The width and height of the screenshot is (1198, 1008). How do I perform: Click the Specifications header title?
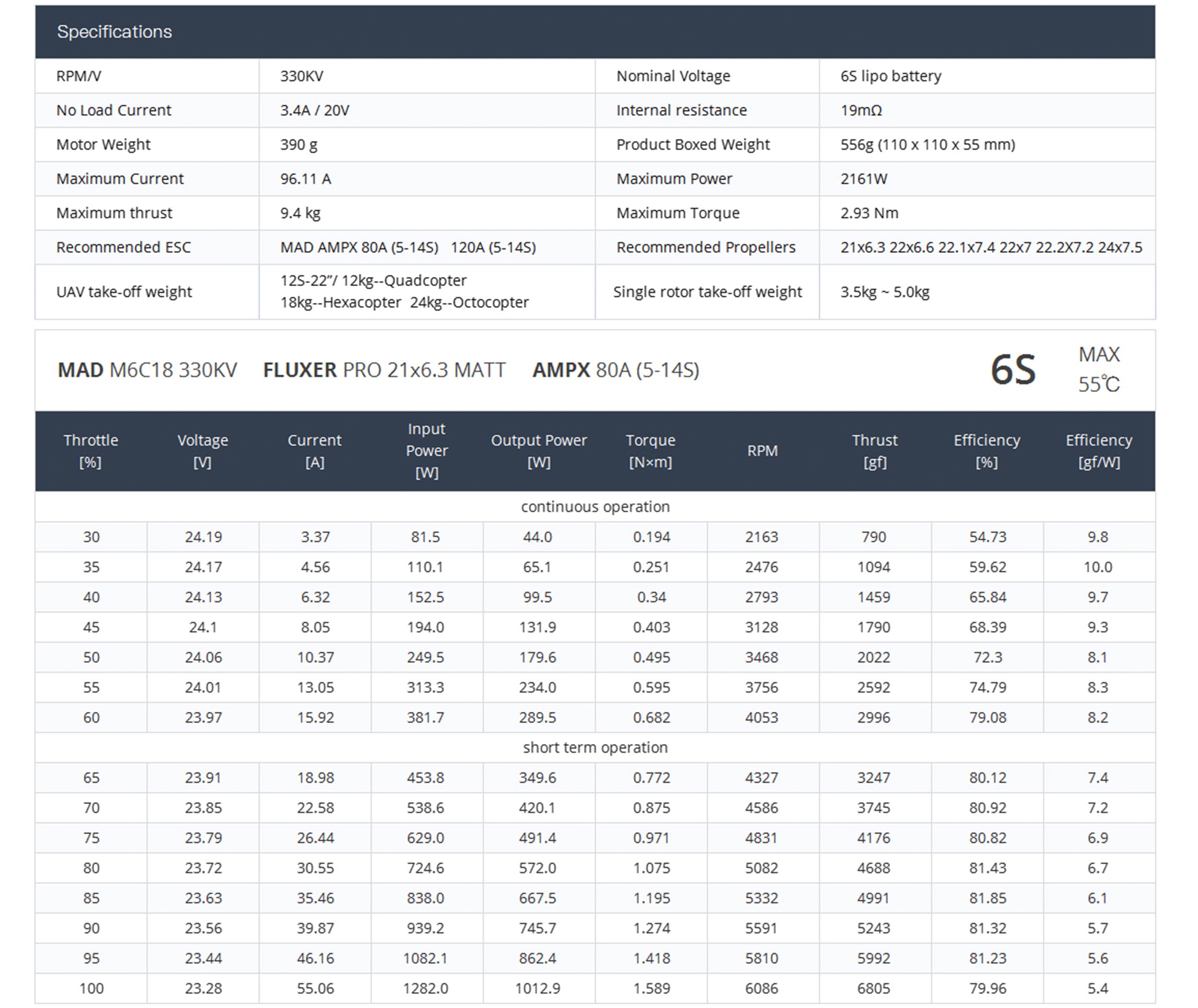(x=114, y=32)
